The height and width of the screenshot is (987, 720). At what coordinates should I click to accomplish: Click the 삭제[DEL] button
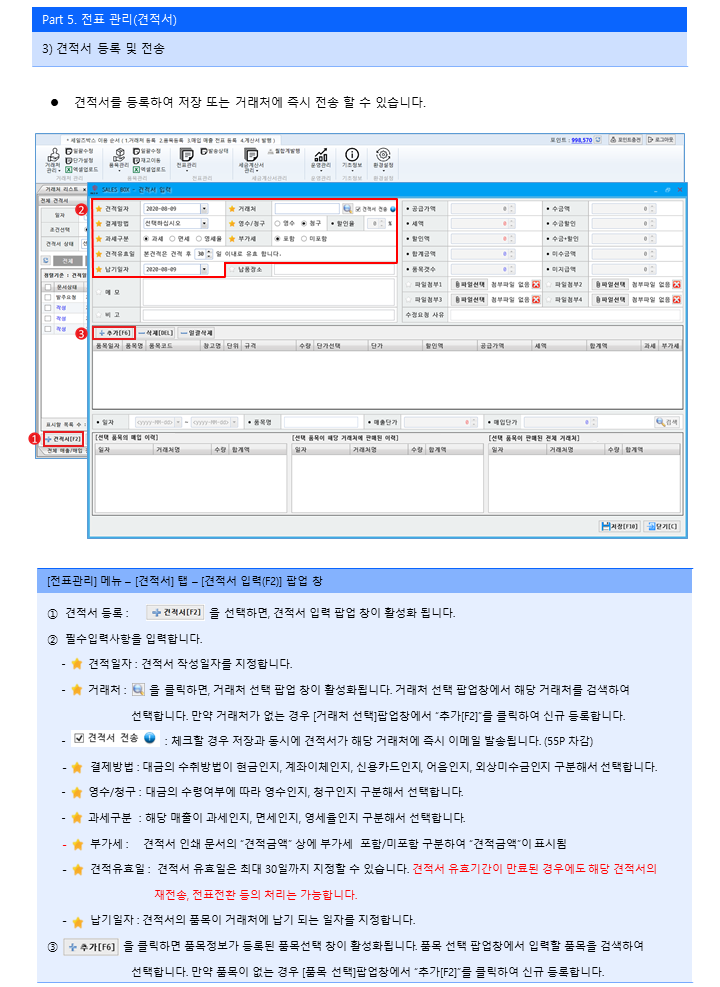(155, 333)
